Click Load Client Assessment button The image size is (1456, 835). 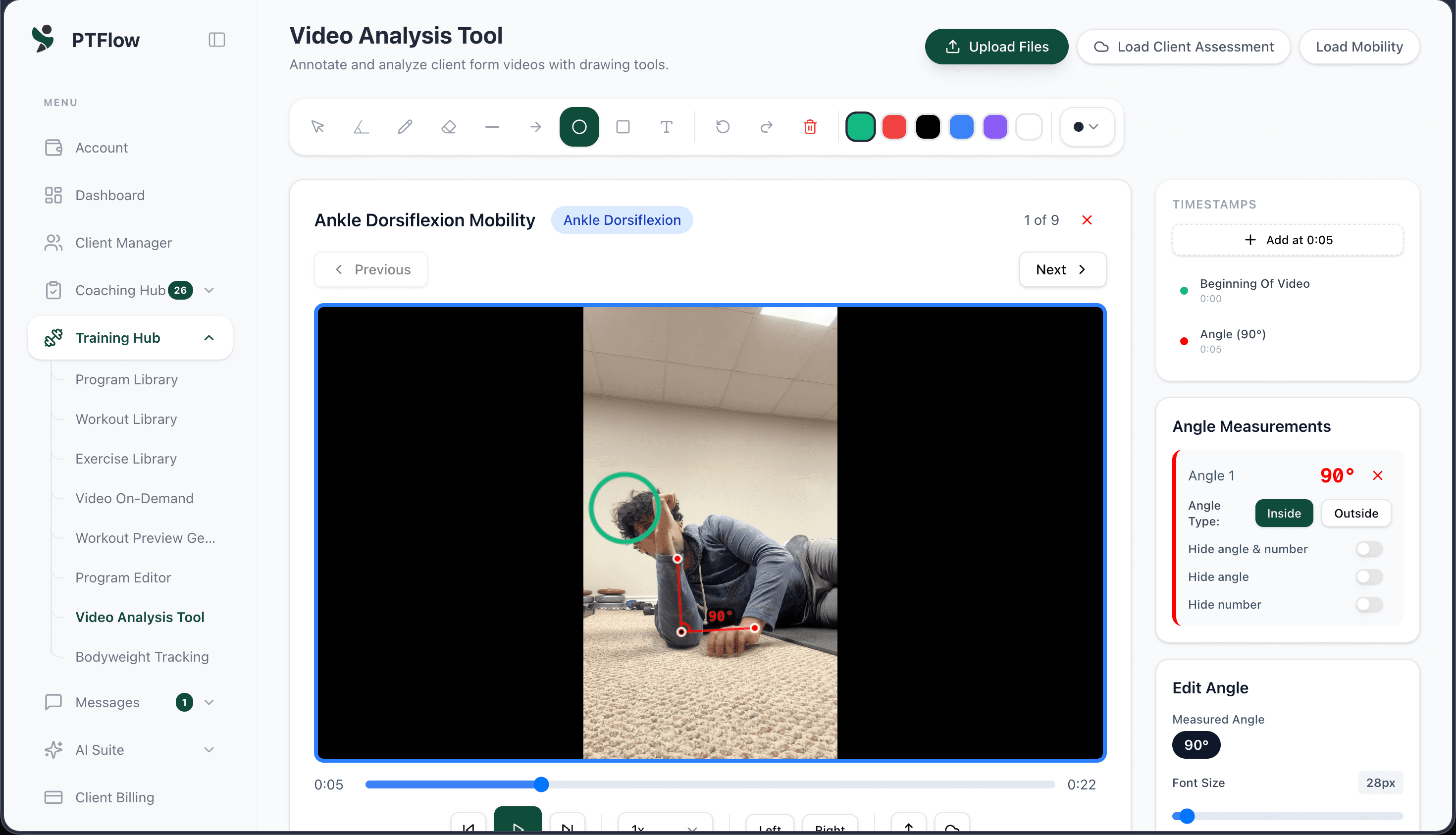tap(1184, 47)
